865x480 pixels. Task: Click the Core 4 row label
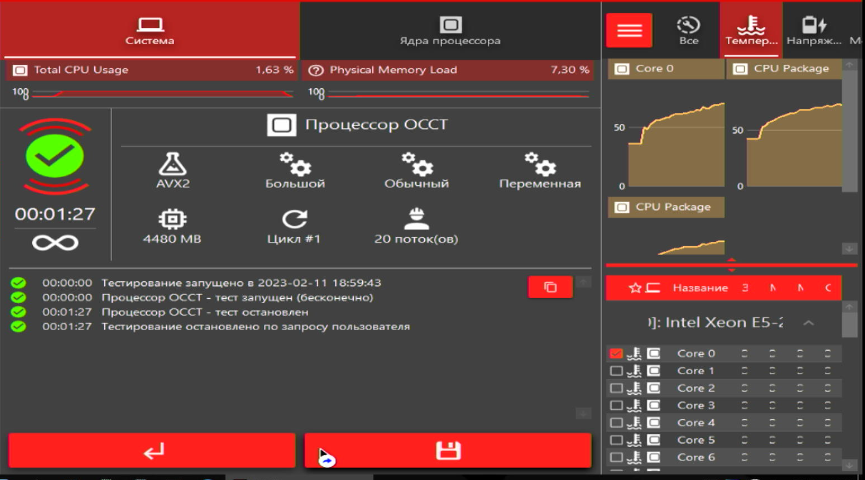696,423
